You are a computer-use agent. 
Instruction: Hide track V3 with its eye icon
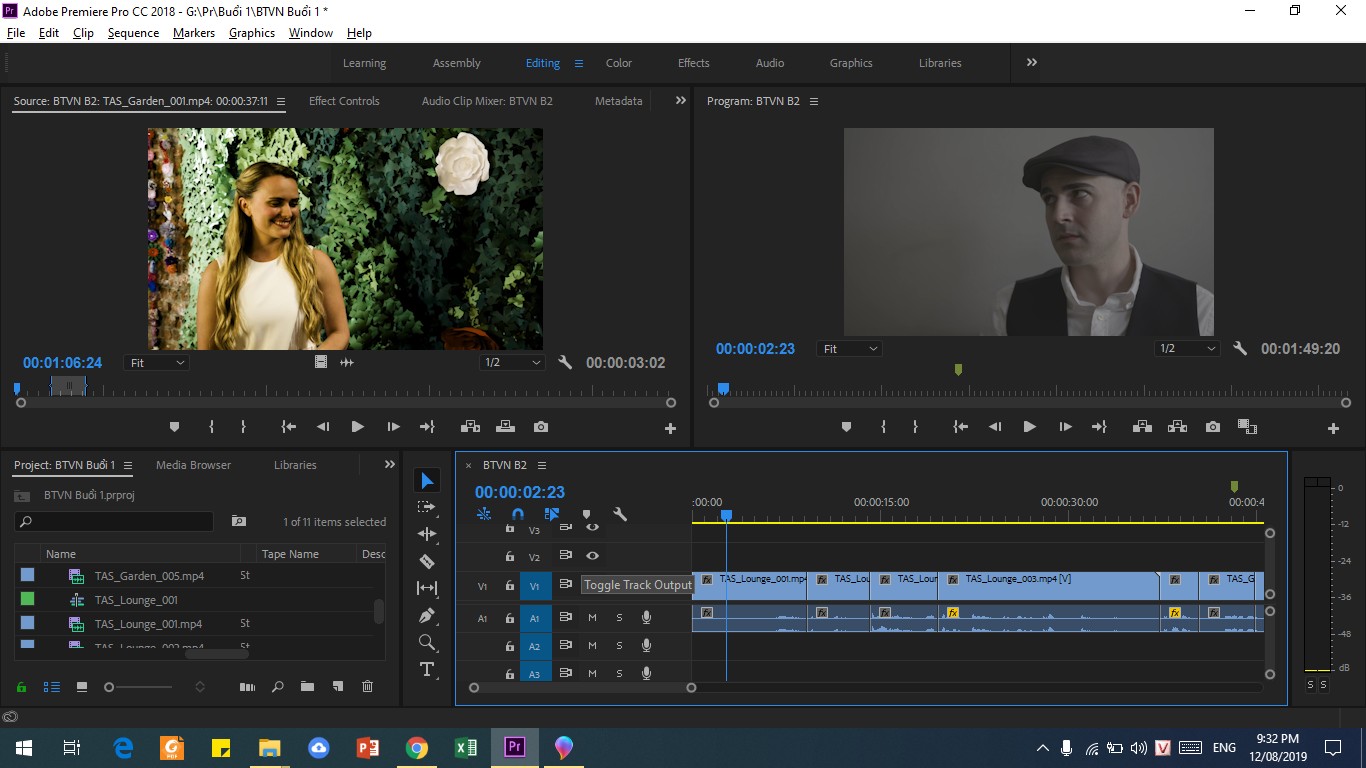tap(592, 527)
